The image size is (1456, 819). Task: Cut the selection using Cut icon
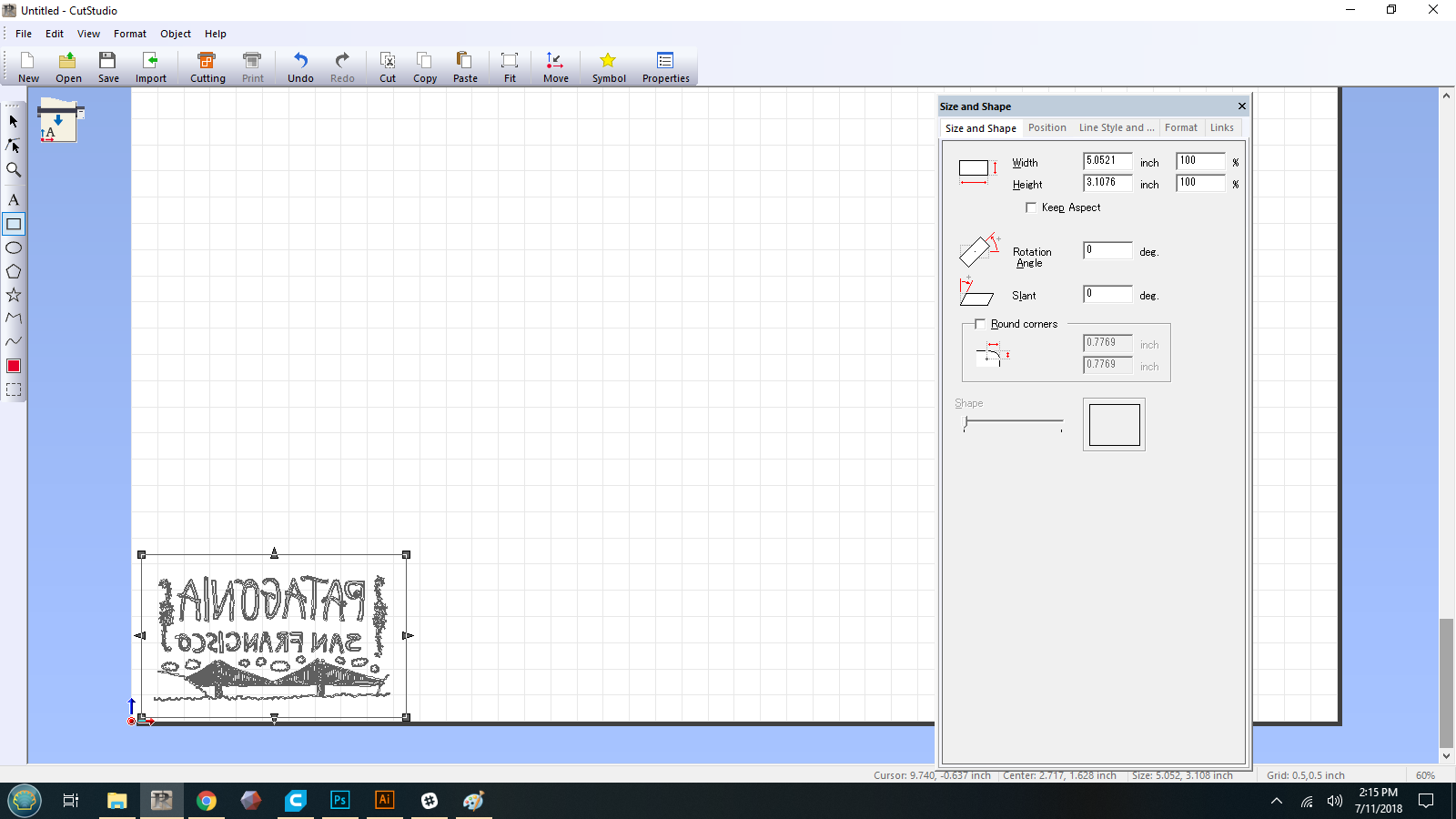(x=388, y=67)
